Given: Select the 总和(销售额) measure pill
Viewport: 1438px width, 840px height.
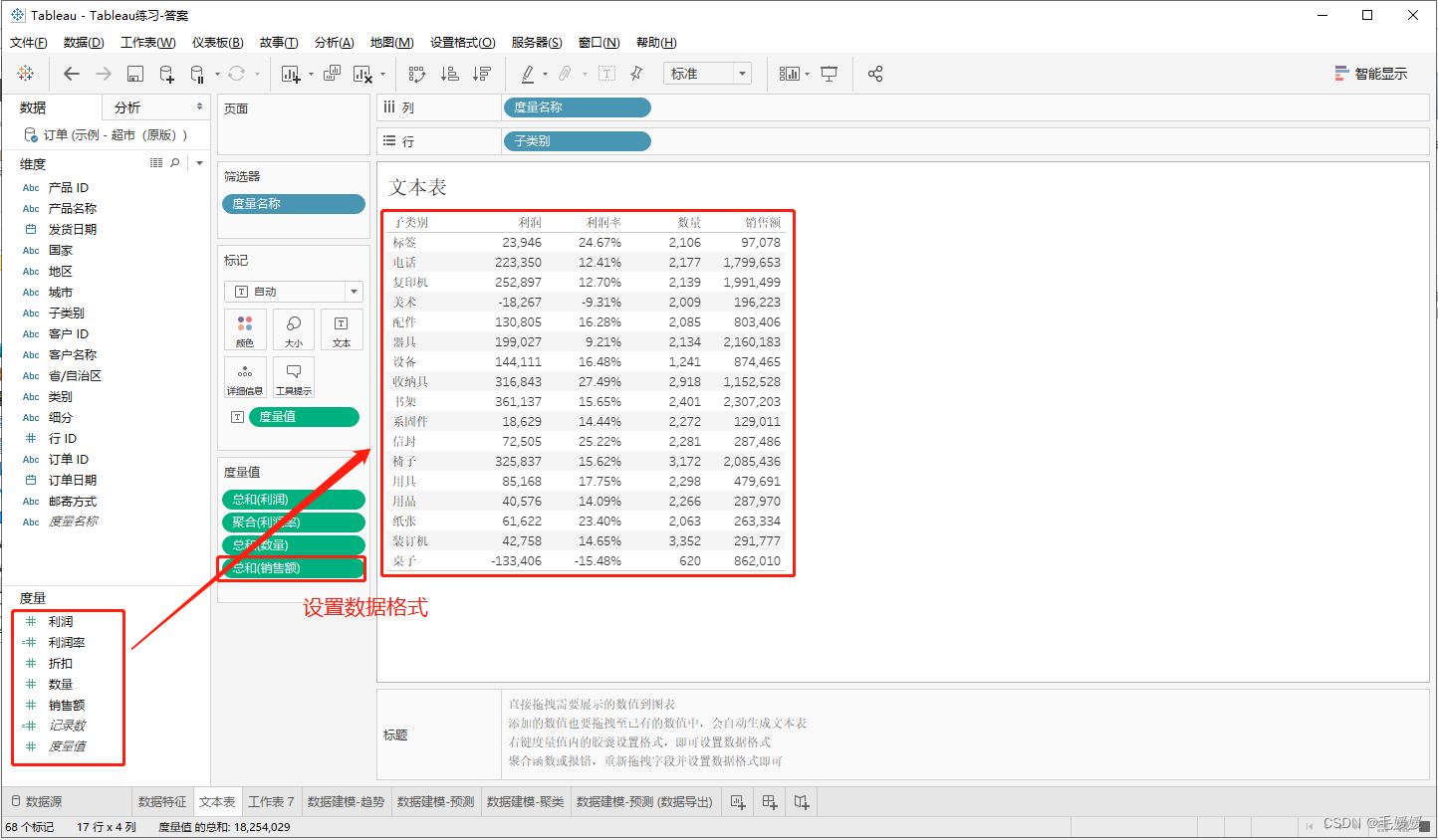Looking at the screenshot, I should click(293, 568).
